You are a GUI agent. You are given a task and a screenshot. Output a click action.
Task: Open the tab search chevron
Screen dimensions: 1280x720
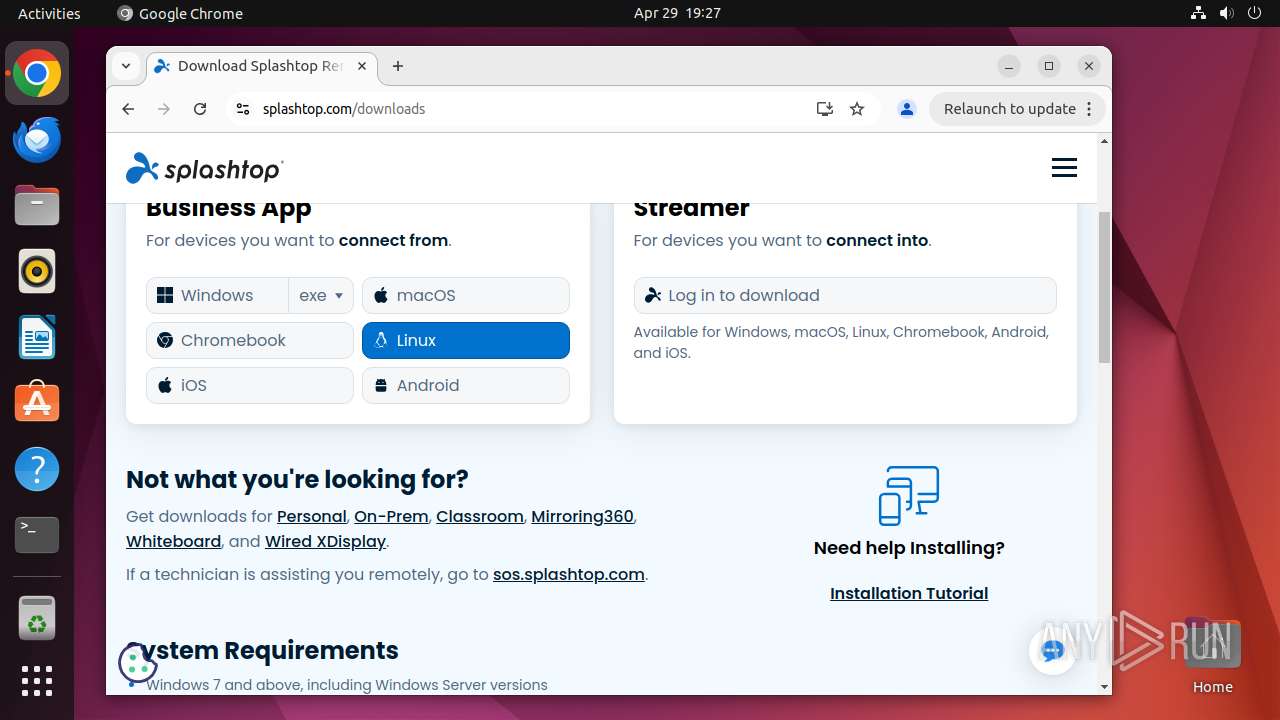click(126, 66)
